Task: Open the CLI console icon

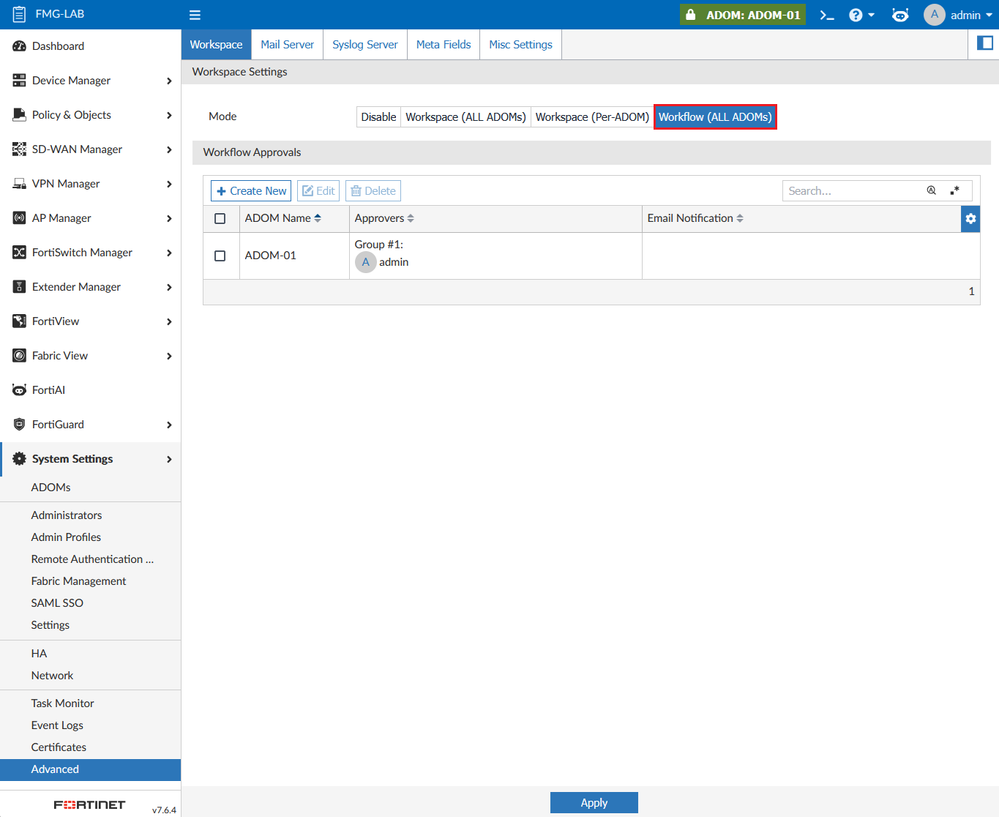Action: pyautogui.click(x=827, y=15)
